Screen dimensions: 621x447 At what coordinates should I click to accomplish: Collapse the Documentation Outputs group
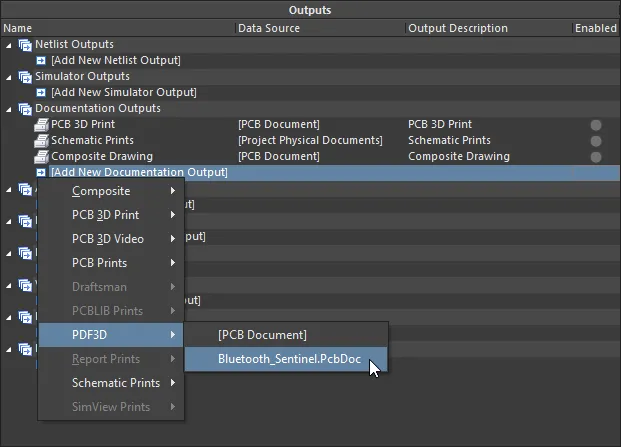(x=10, y=109)
